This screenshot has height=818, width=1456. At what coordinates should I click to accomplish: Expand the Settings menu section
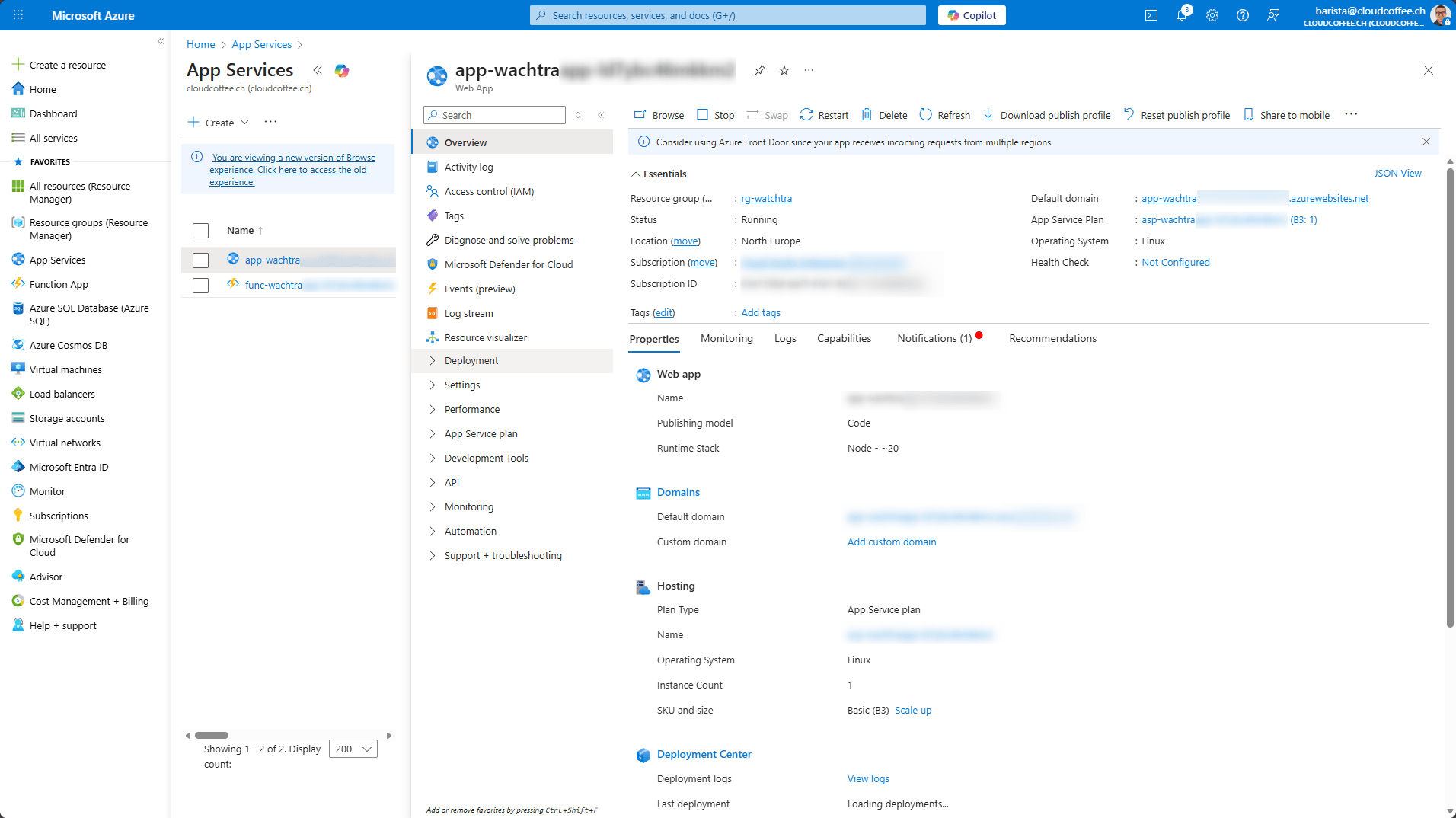click(x=462, y=385)
